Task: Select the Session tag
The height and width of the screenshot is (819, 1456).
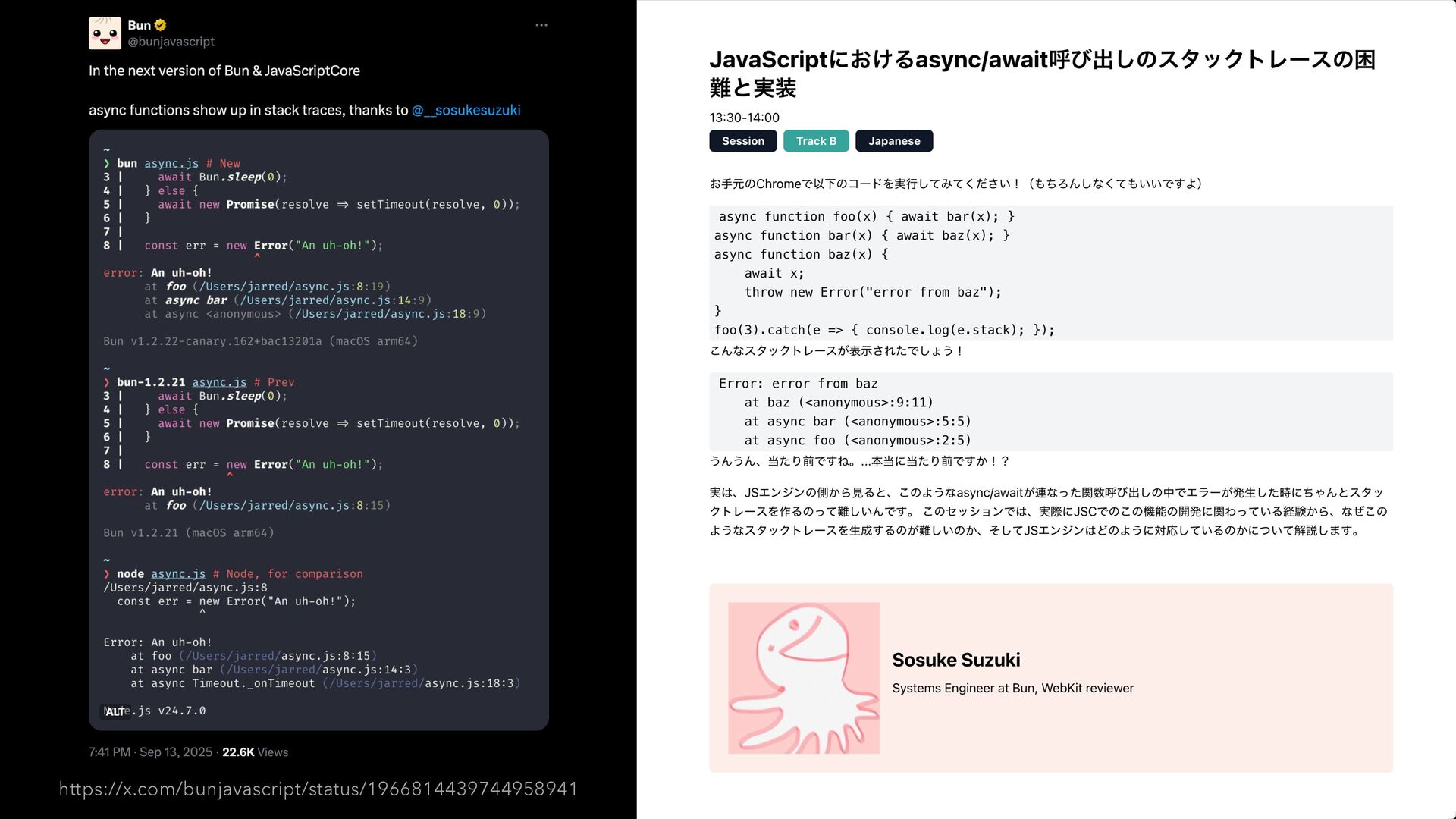Action: pos(742,141)
